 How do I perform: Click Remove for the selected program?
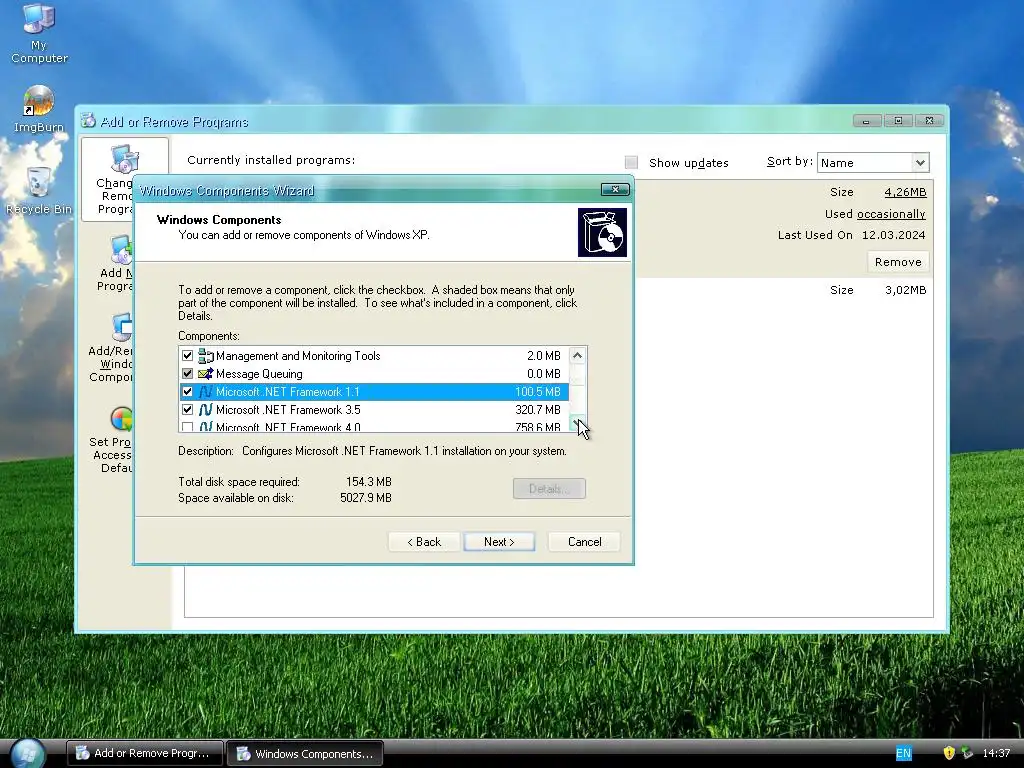pyautogui.click(x=898, y=262)
